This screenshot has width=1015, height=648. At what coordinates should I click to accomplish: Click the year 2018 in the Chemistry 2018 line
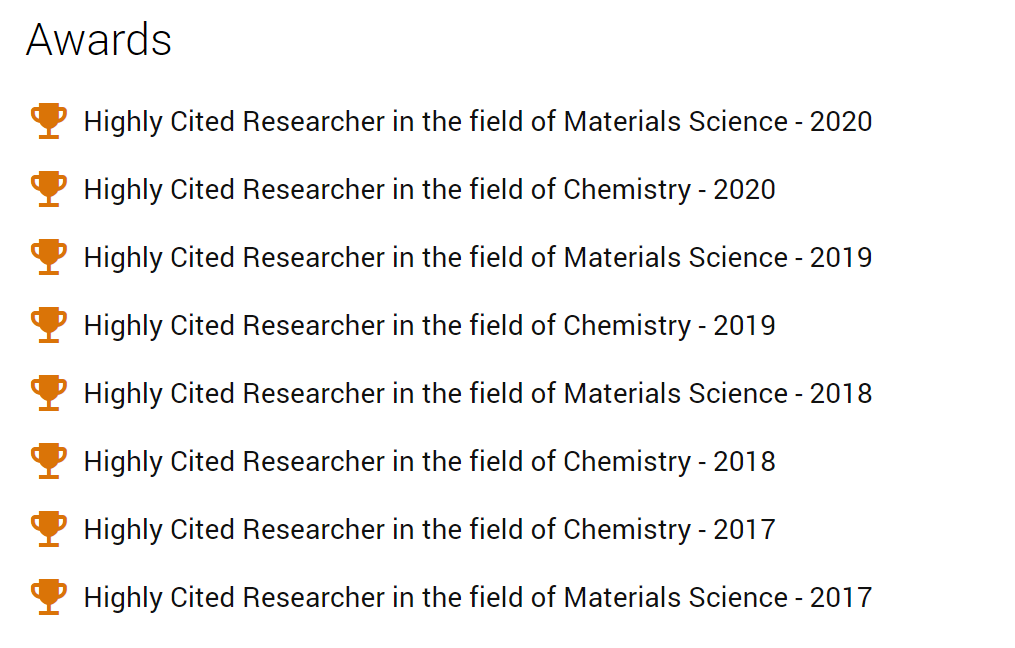[744, 462]
